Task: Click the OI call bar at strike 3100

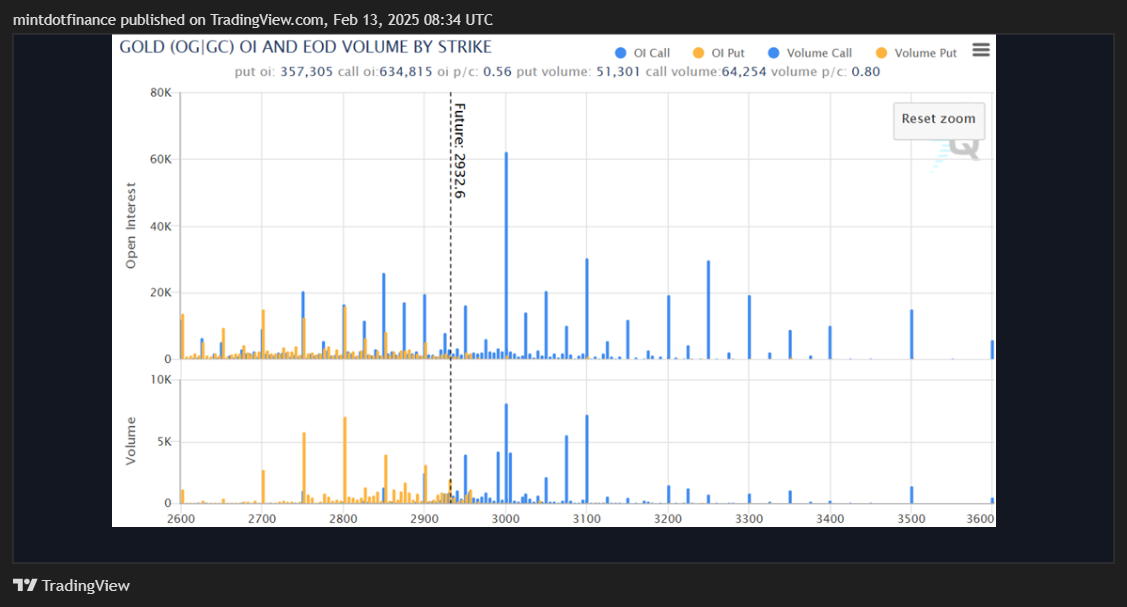Action: 586,309
